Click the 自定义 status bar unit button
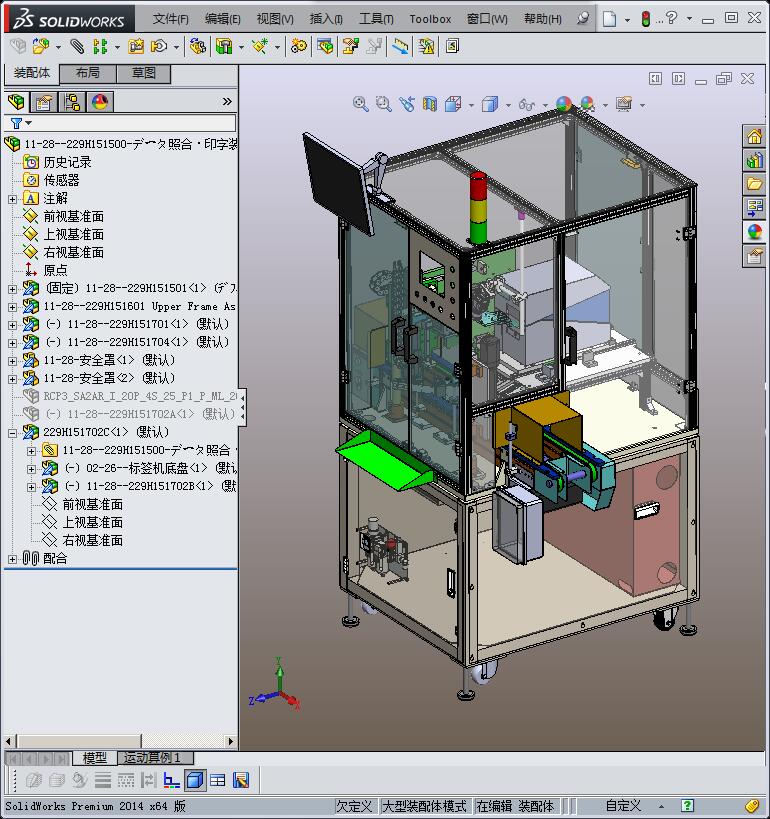Viewport: 770px width, 819px height. tap(623, 806)
